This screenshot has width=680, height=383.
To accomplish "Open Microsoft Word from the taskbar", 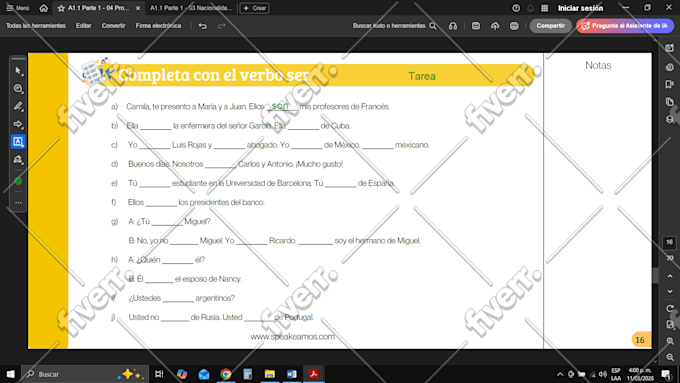I will (291, 374).
